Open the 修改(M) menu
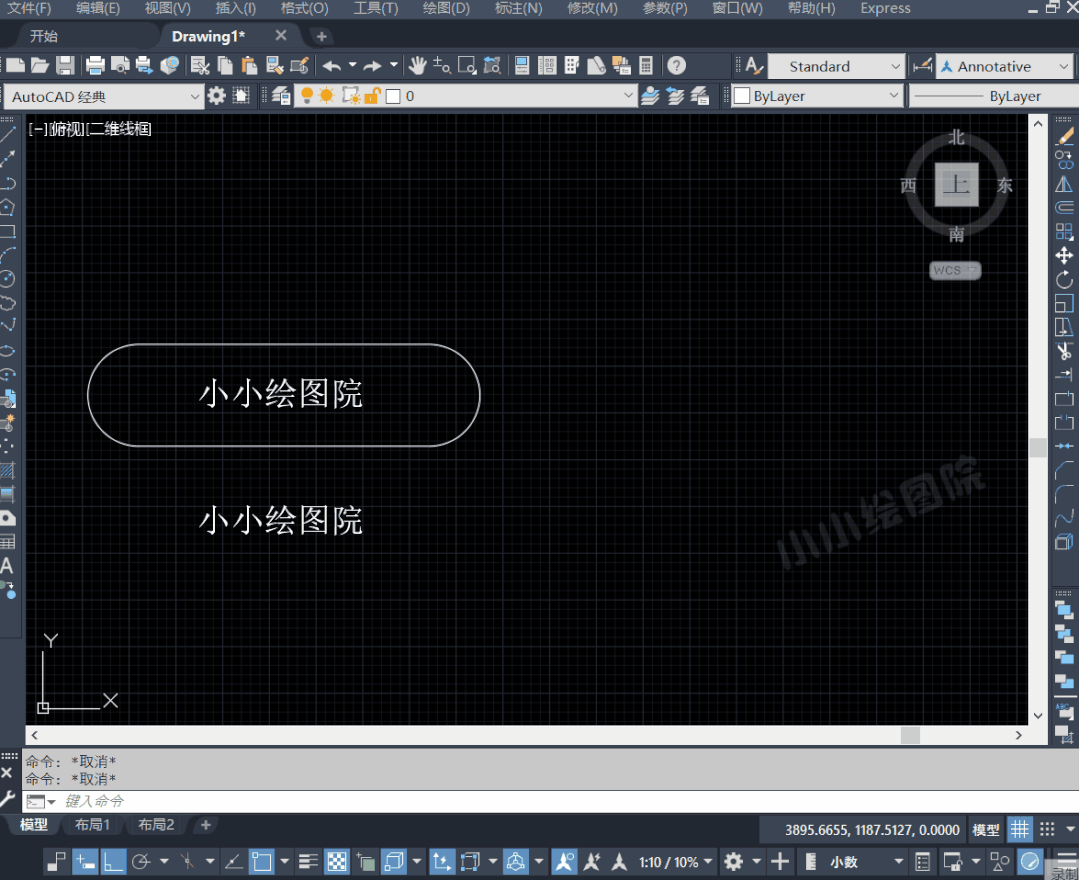This screenshot has height=880, width=1079. click(x=592, y=8)
